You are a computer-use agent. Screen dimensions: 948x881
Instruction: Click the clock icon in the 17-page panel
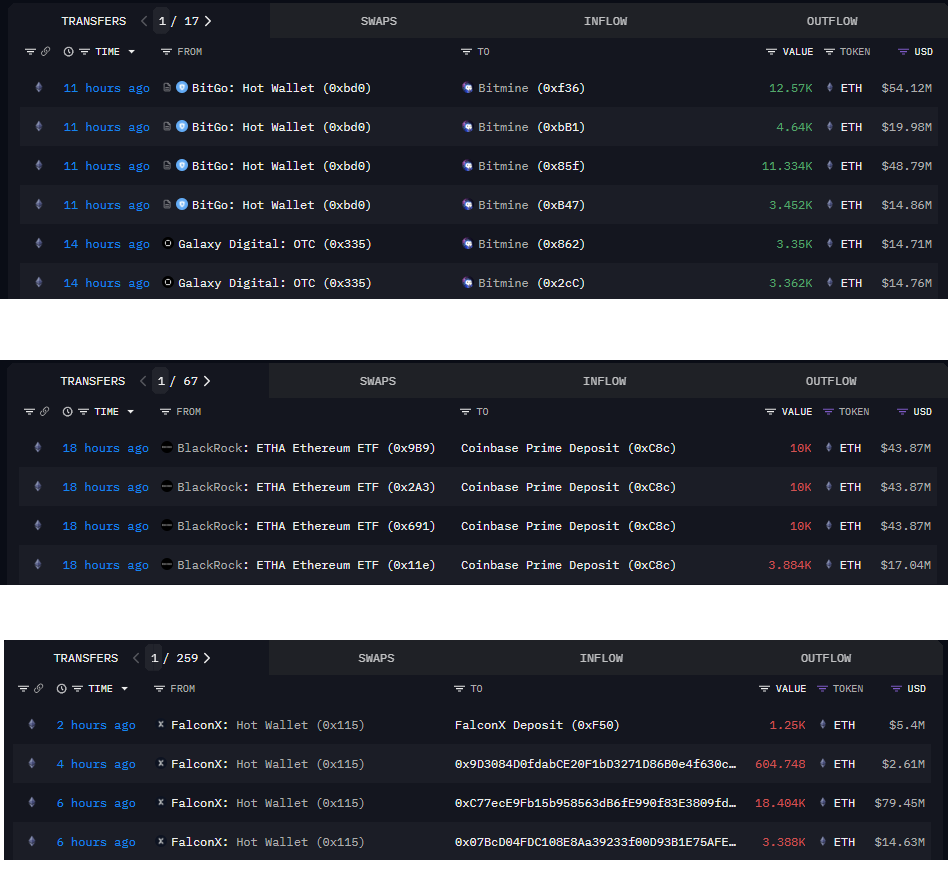pyautogui.click(x=68, y=52)
